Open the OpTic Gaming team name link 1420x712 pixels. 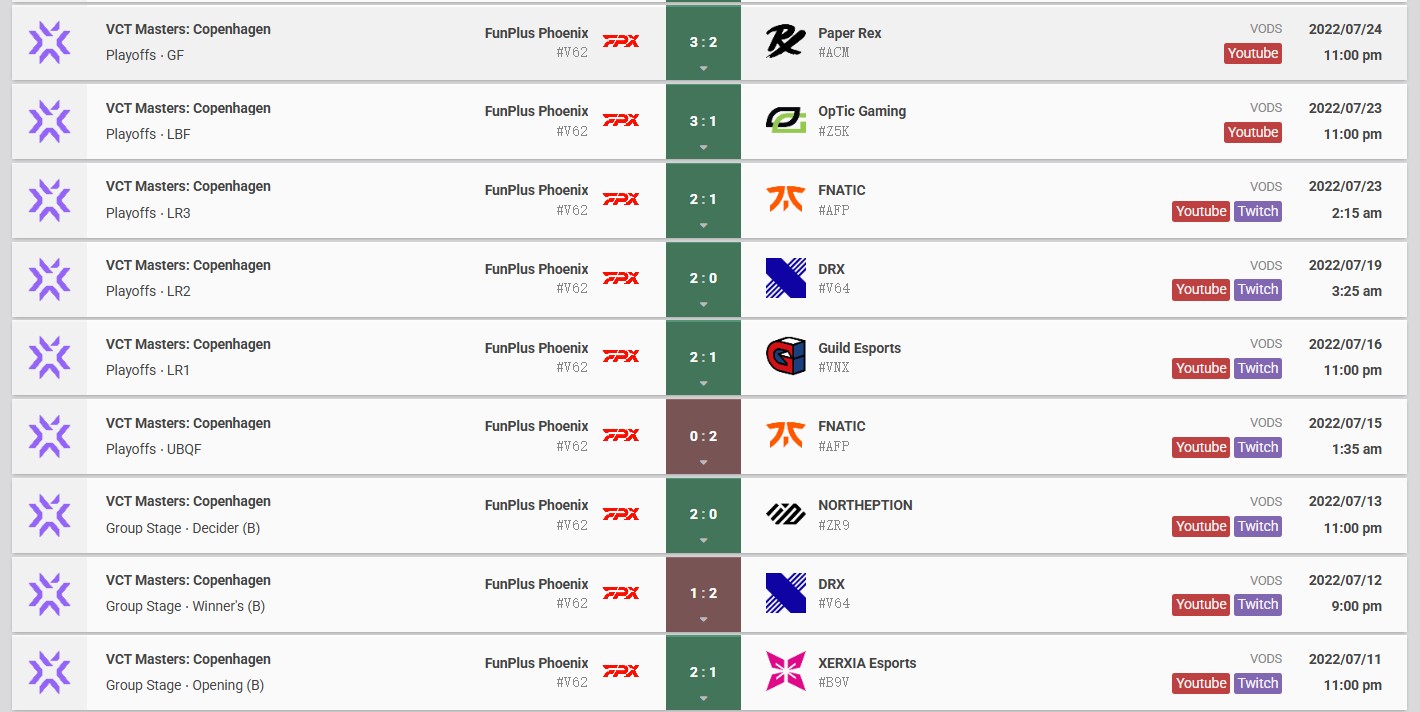[x=862, y=111]
